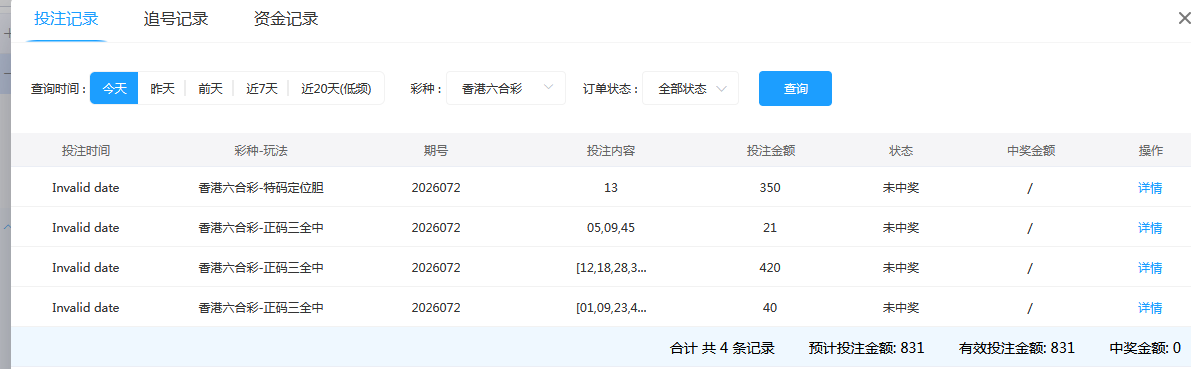This screenshot has width=1191, height=369.
Task: Switch to the 投注记录 tab
Action: [66, 19]
